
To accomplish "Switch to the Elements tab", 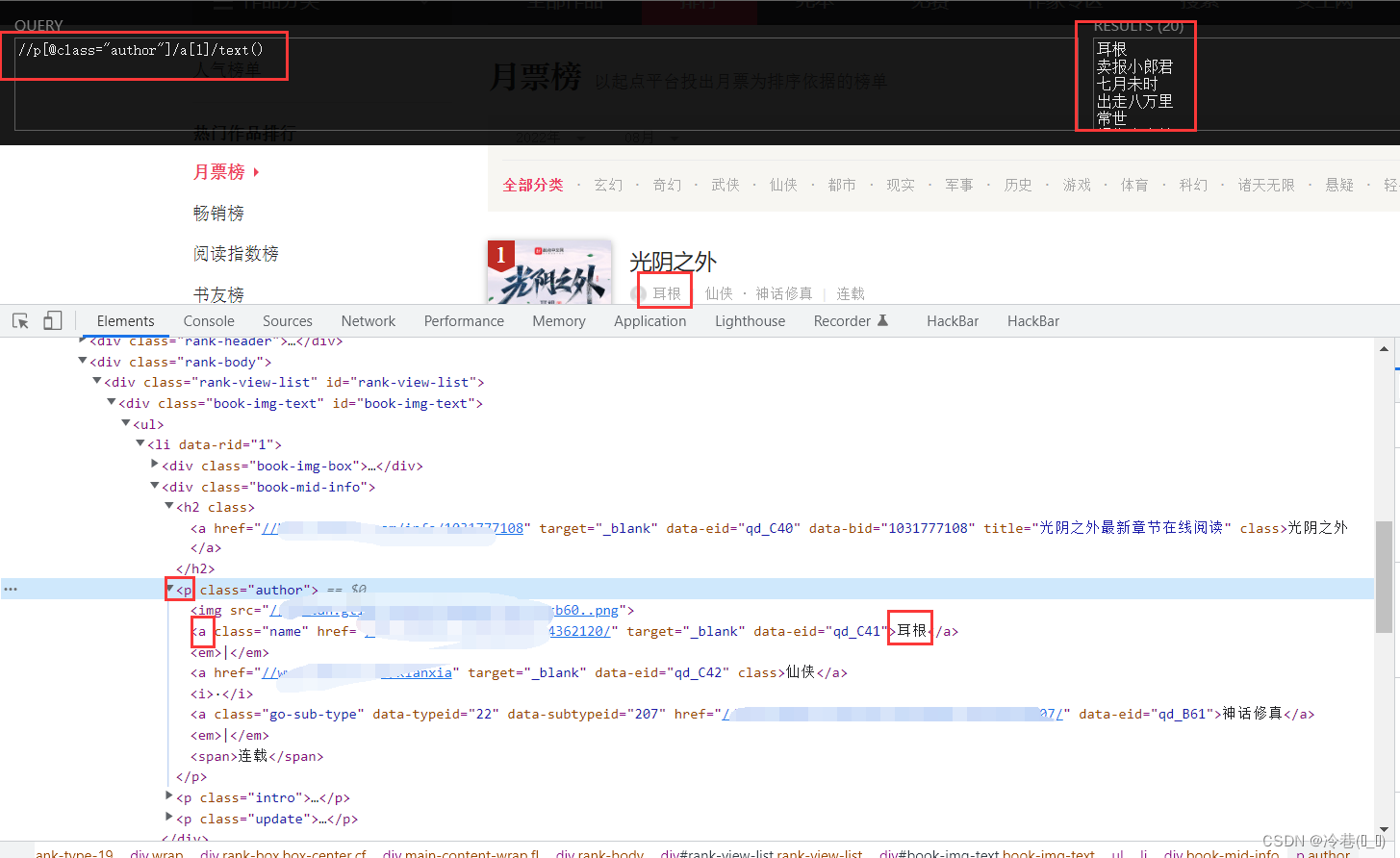I will tap(125, 321).
